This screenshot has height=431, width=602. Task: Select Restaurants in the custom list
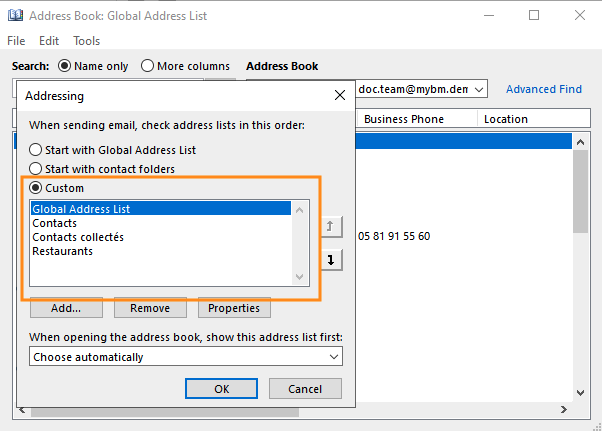62,251
